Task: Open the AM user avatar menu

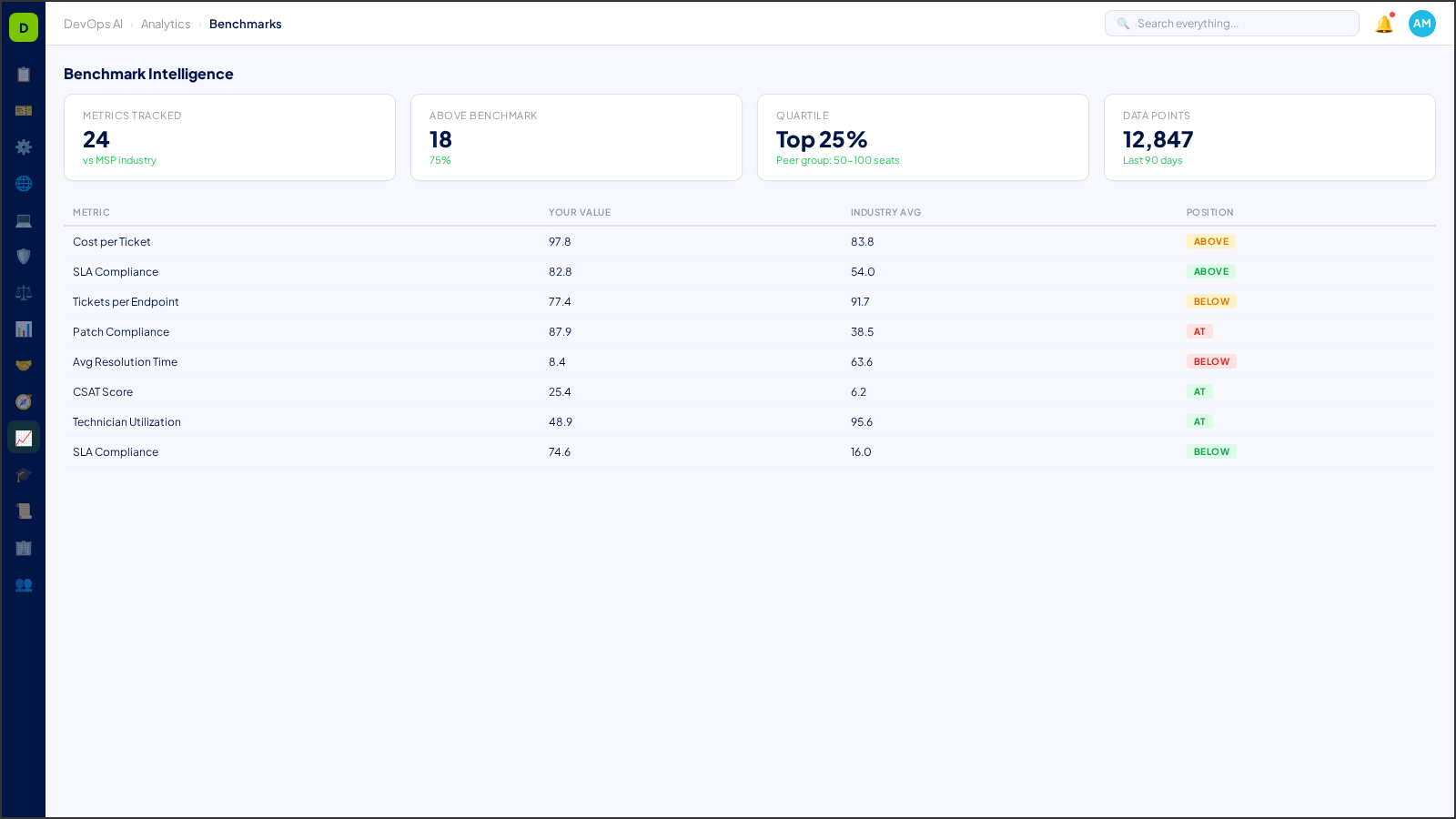Action: (1421, 24)
